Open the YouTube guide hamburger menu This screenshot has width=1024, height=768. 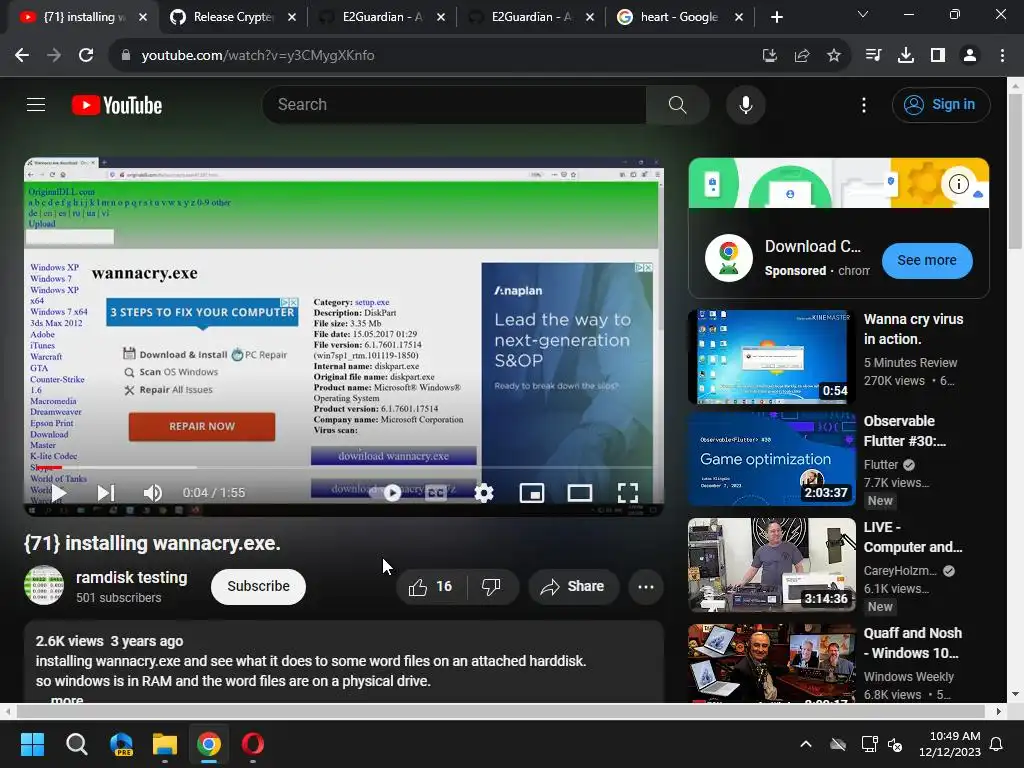coord(36,104)
